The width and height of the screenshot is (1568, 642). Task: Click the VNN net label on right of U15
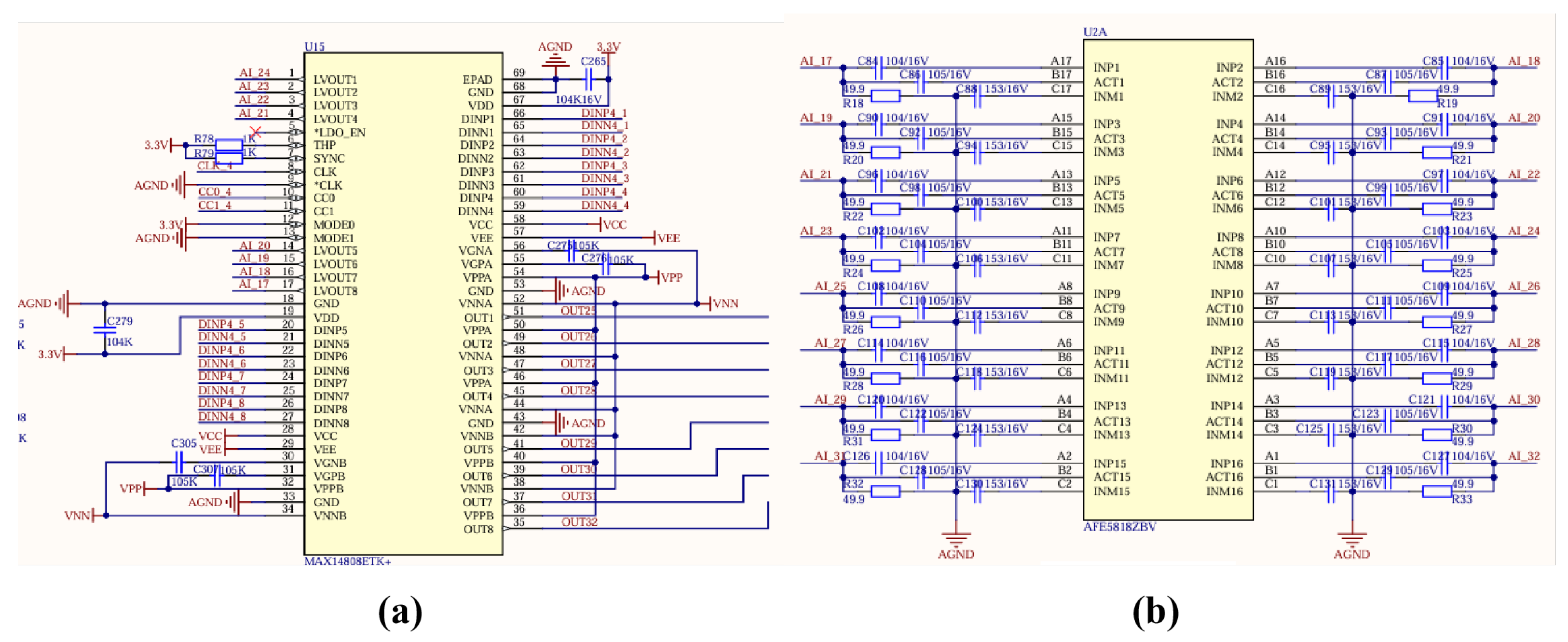725,304
